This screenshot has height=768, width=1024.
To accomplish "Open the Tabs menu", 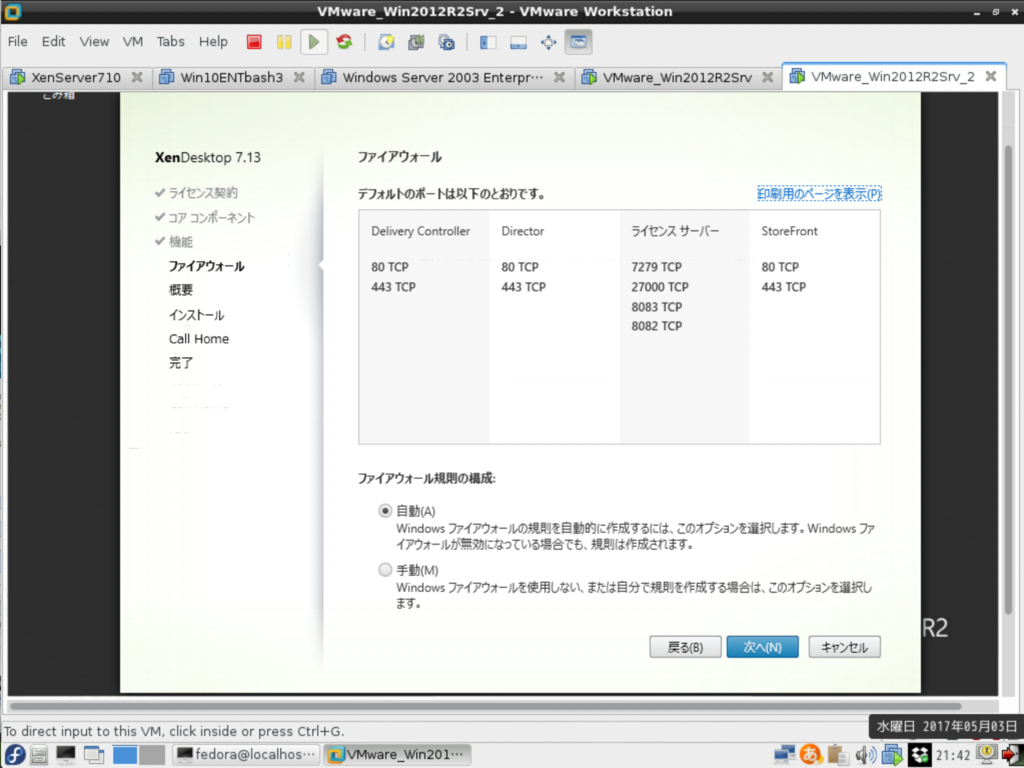I will [x=170, y=42].
